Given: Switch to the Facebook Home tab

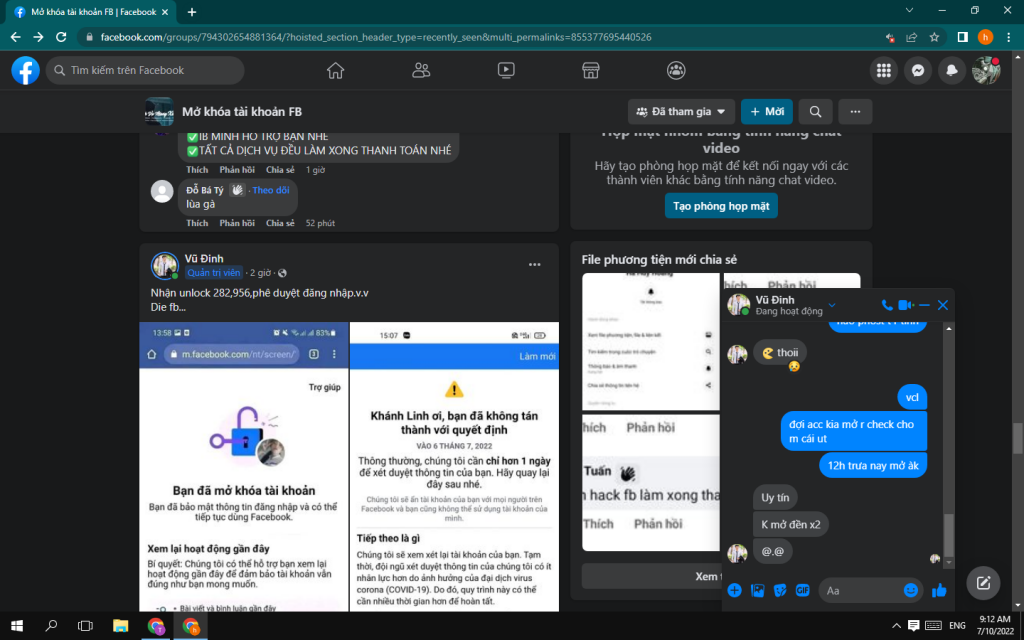Looking at the screenshot, I should point(335,70).
